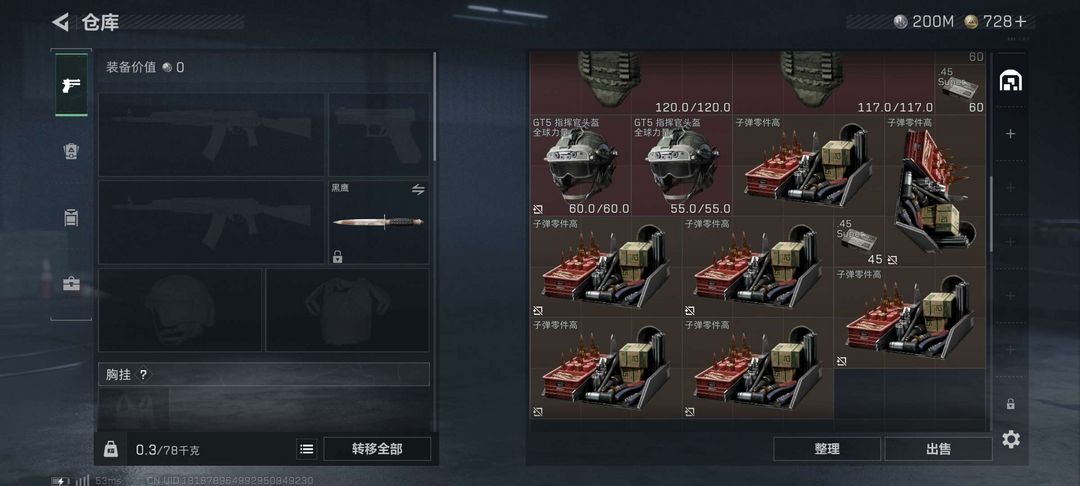
Task: Open the briefcase safe-box tab in sidebar
Action: [72, 284]
